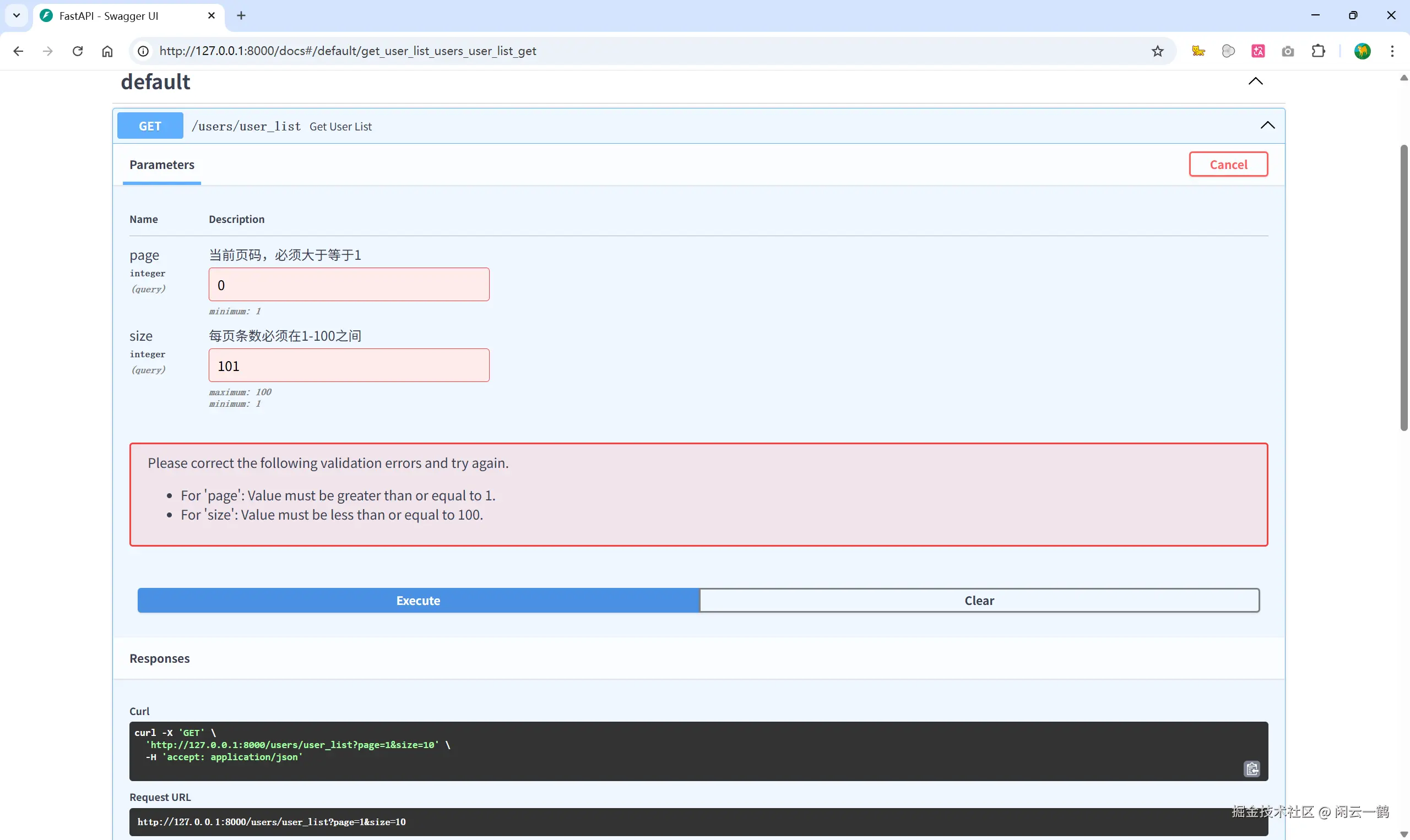Open Chrome three-dot menu
The image size is (1410, 840).
(x=1392, y=51)
